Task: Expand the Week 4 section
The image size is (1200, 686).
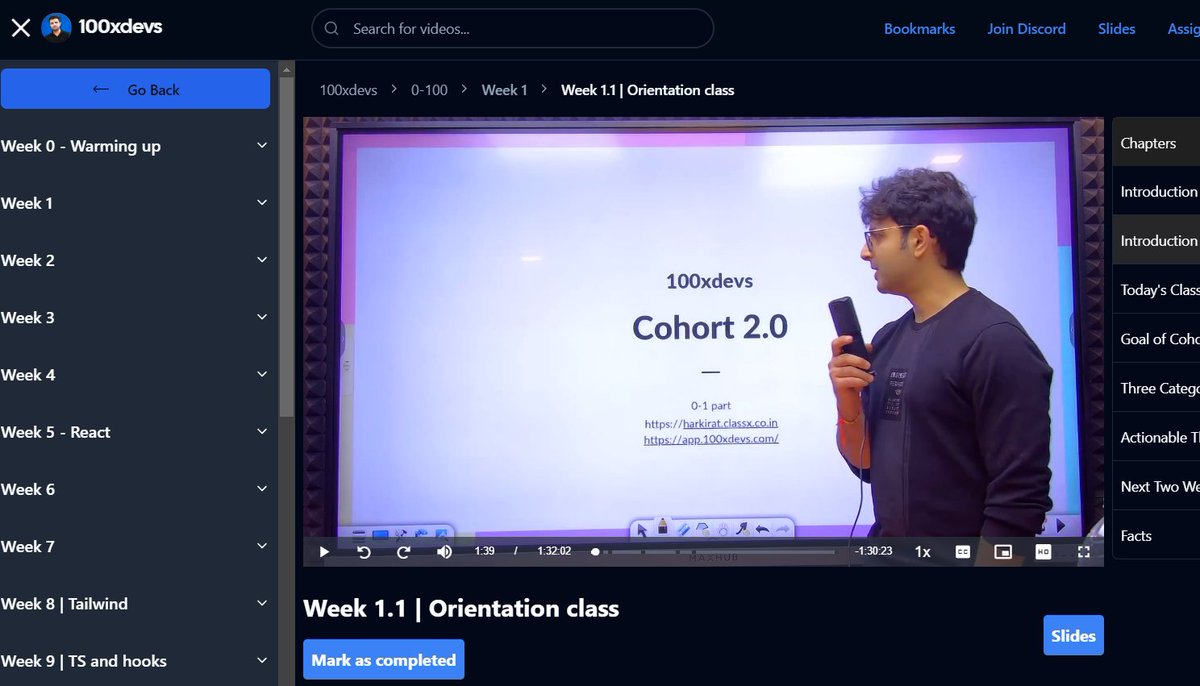Action: click(135, 375)
